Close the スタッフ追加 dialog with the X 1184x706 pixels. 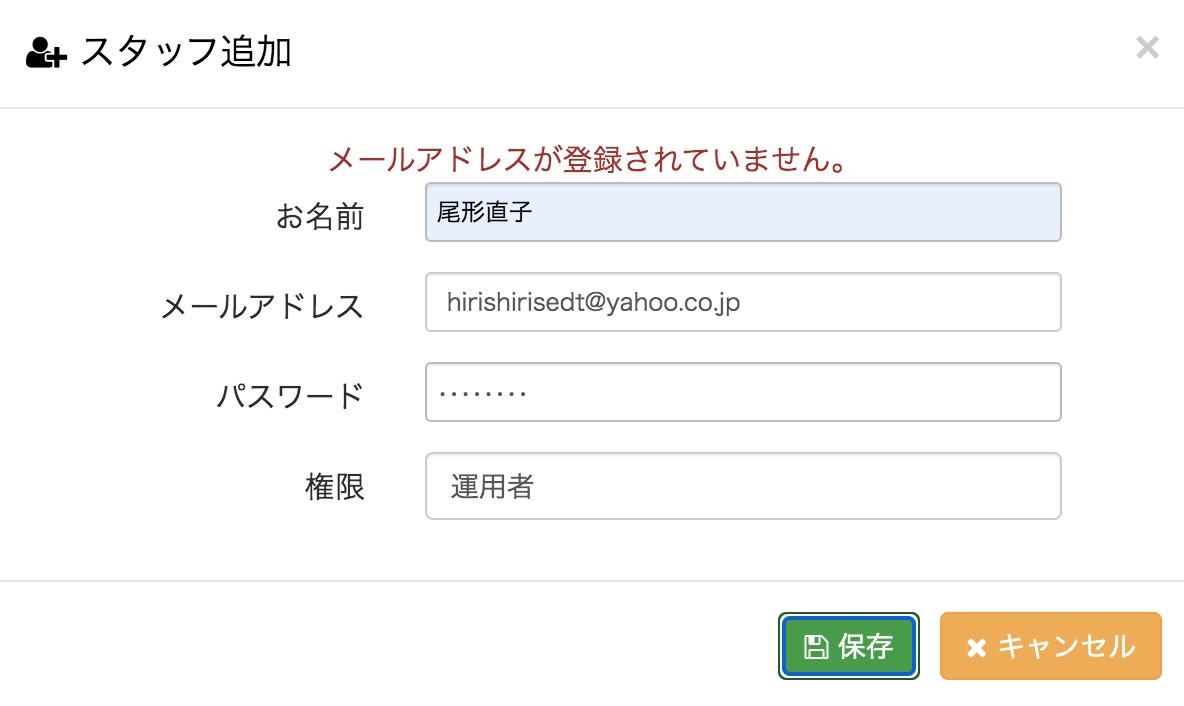(x=1147, y=47)
